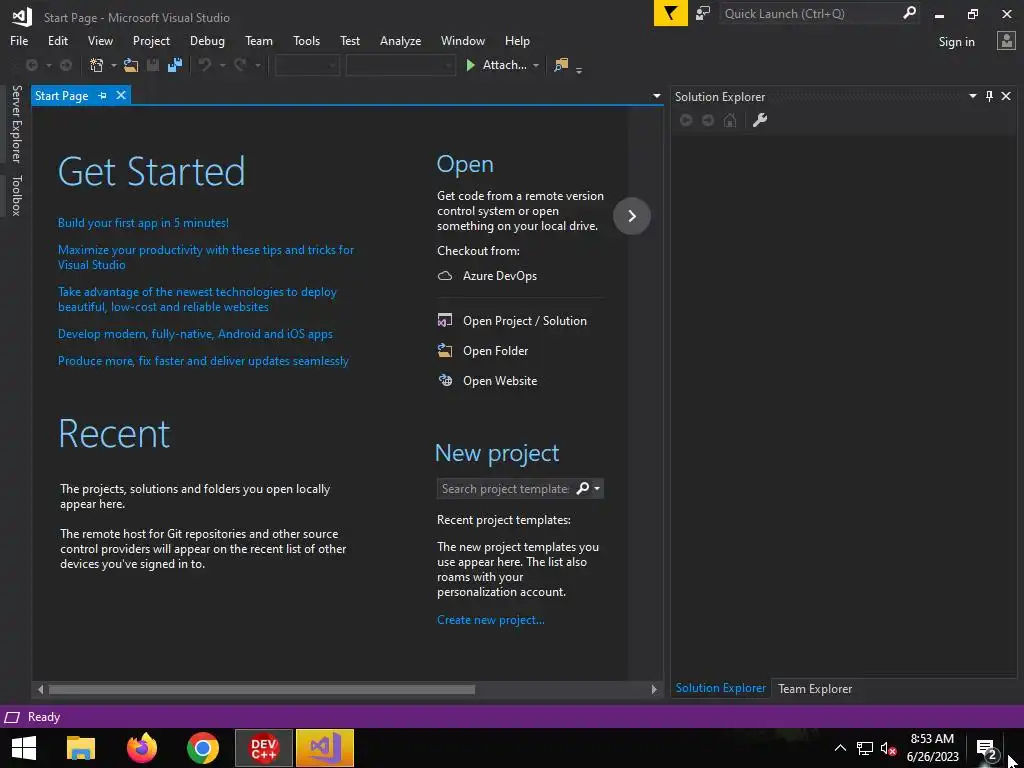The width and height of the screenshot is (1024, 768).
Task: Switch to Dev-C++ in the taskbar
Action: (x=264, y=748)
